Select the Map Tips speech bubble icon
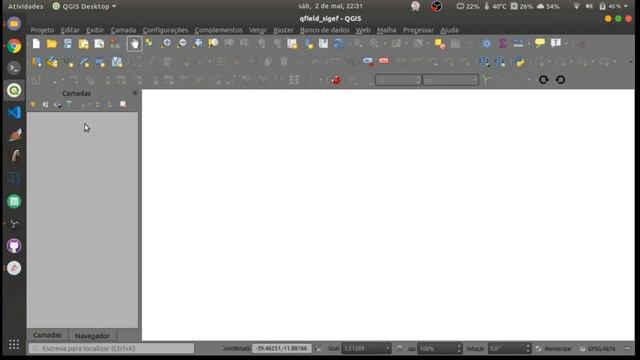This screenshot has height=360, width=640. tap(540, 43)
